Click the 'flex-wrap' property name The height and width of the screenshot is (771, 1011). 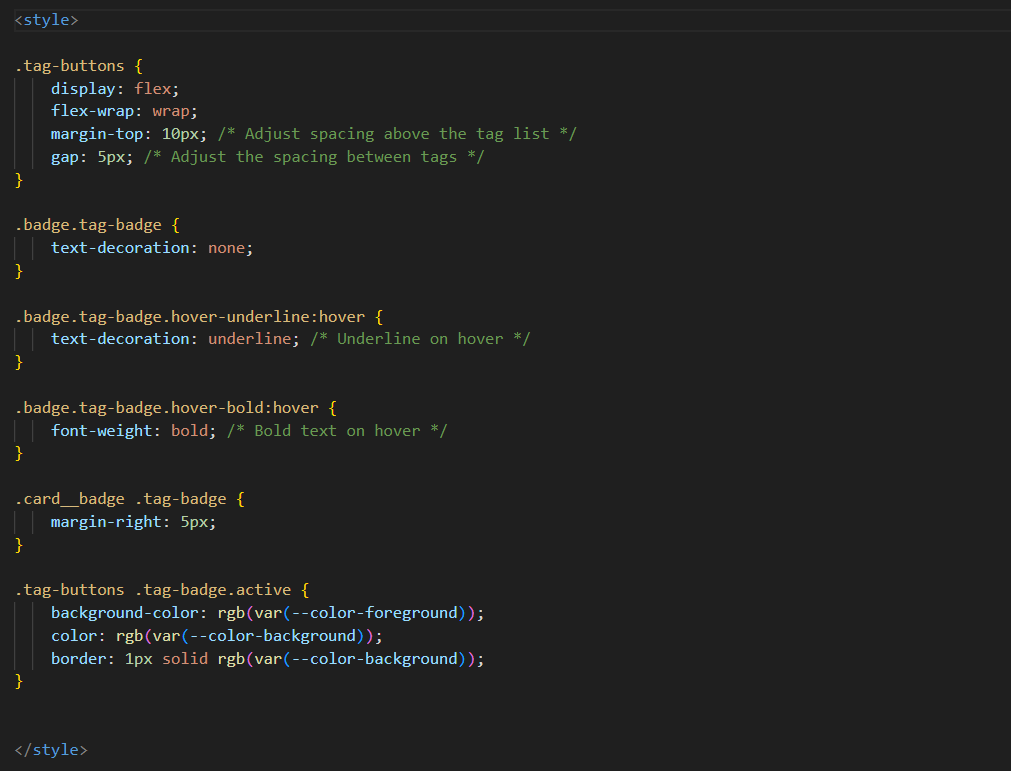point(97,111)
